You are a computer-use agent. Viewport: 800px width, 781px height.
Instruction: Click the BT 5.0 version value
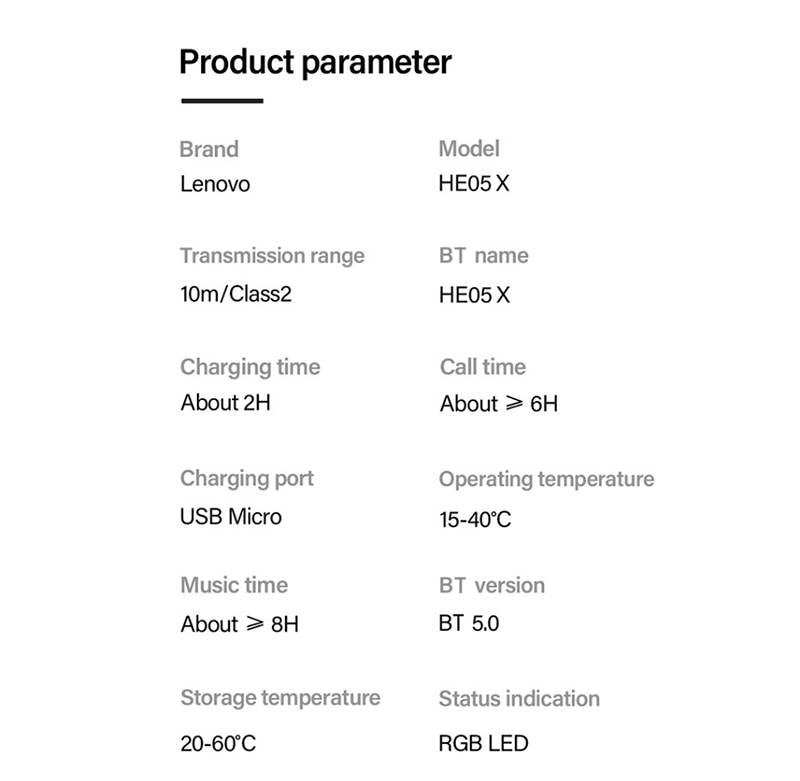[x=469, y=623]
